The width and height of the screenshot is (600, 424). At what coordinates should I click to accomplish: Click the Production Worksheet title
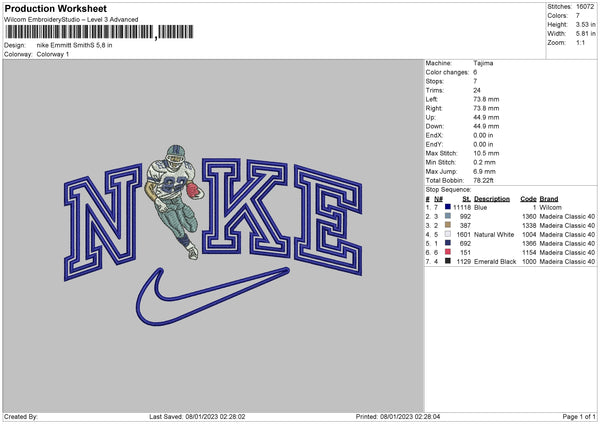coord(55,8)
